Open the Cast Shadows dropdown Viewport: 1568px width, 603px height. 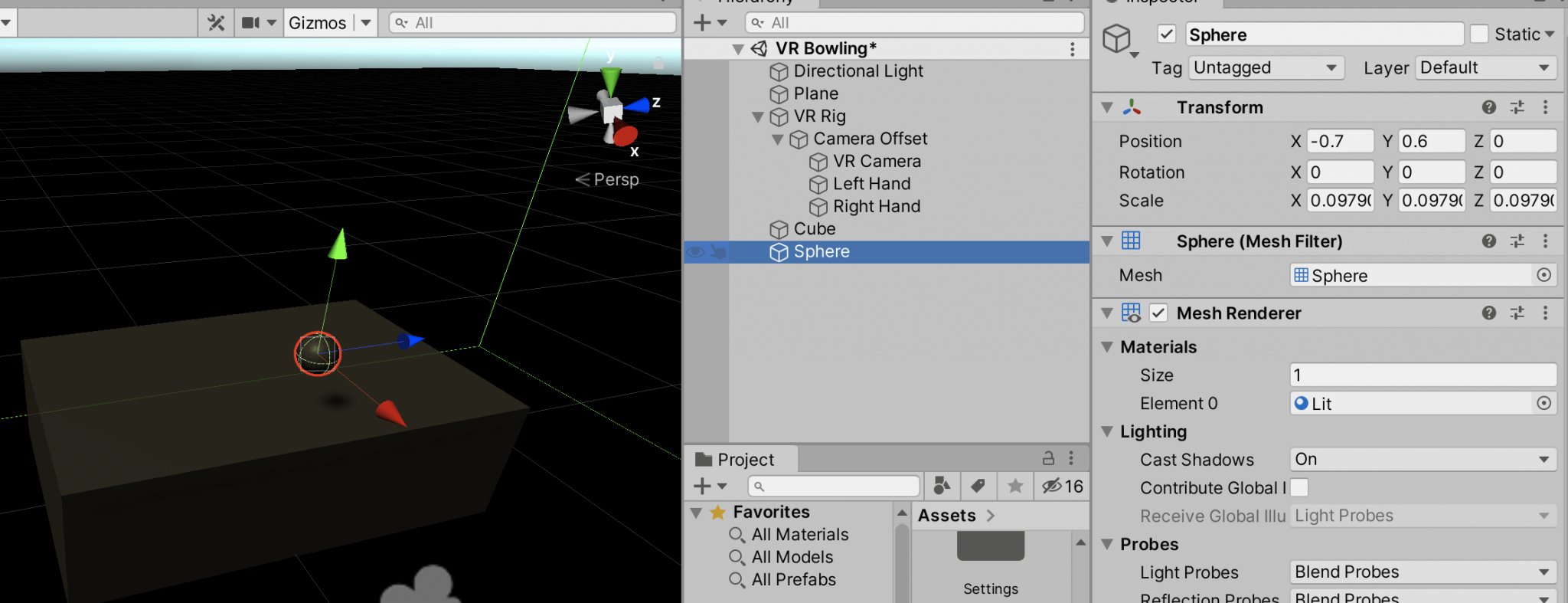tap(1423, 459)
